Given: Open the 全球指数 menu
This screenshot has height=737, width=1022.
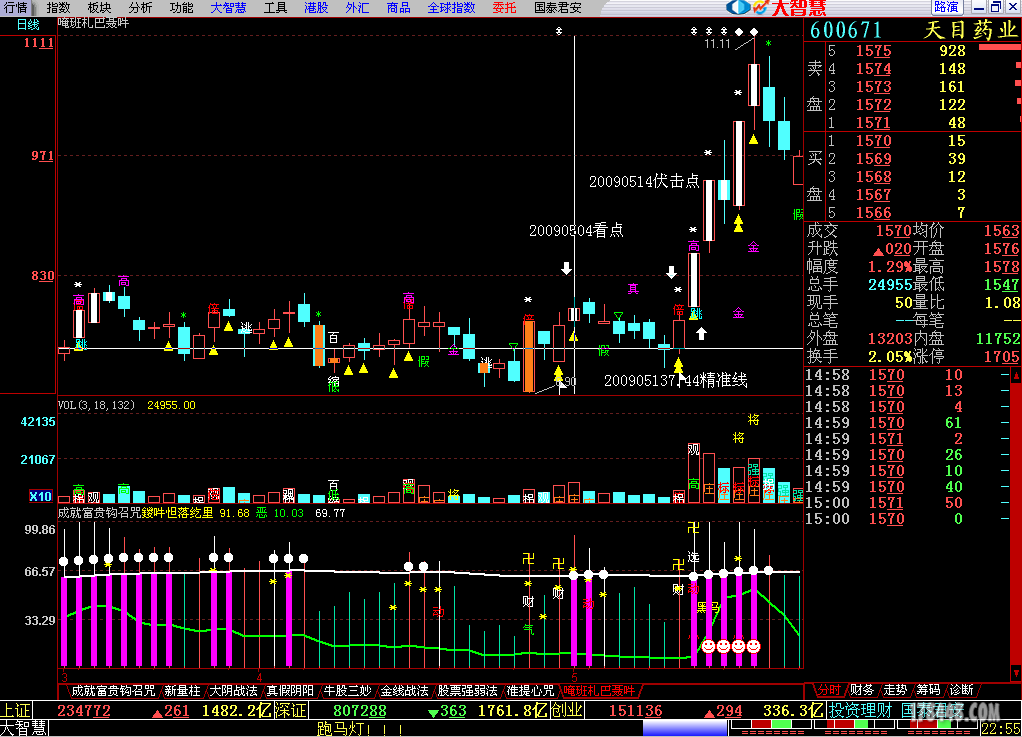Looking at the screenshot, I should point(451,8).
